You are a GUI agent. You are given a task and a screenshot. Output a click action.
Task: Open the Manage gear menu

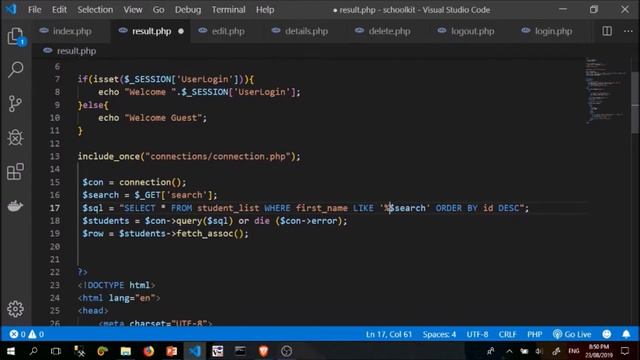tap(16, 309)
